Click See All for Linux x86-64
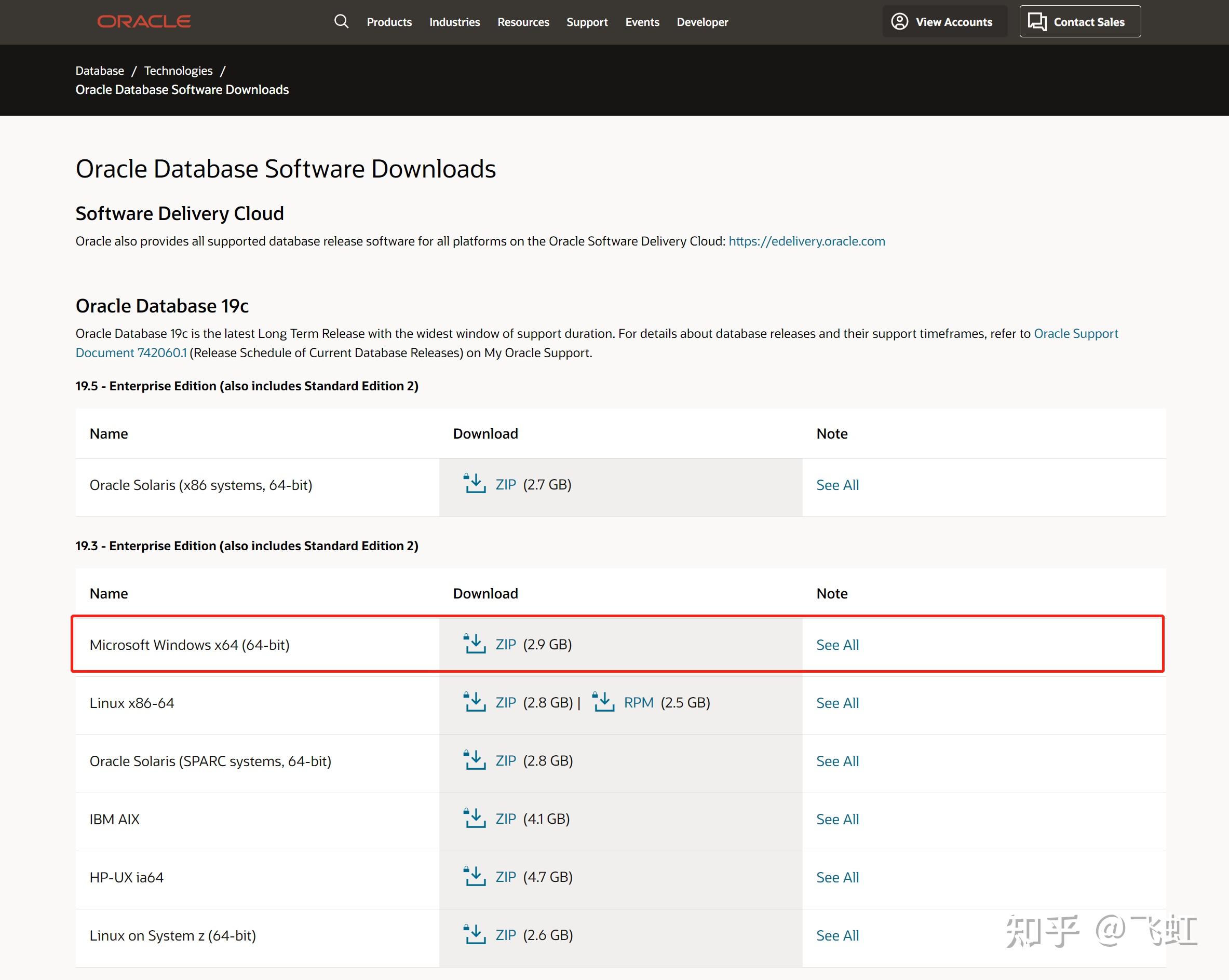The height and width of the screenshot is (980, 1229). pyautogui.click(x=838, y=703)
